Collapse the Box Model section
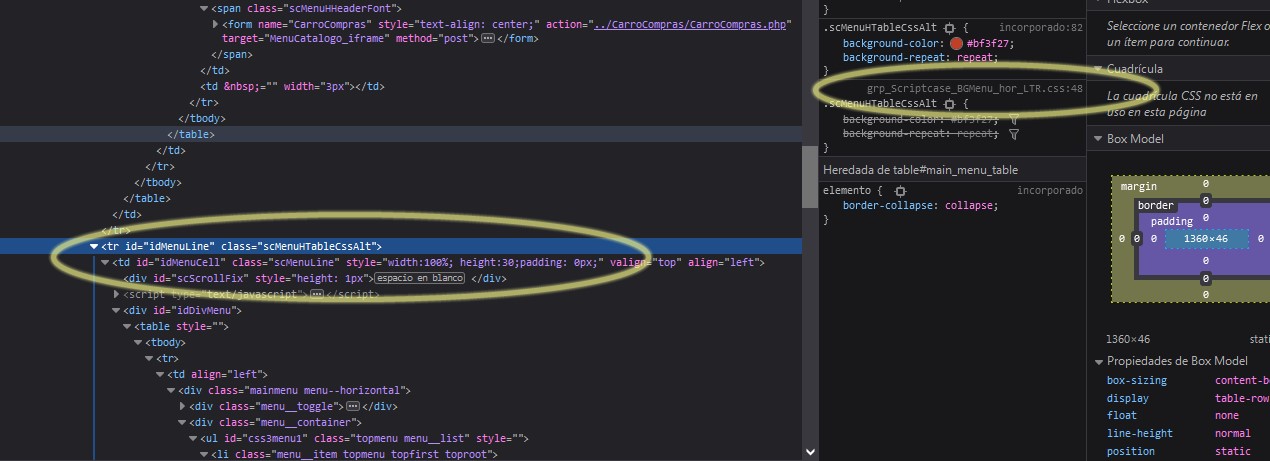Viewport: 1270px width, 461px height. click(1097, 139)
